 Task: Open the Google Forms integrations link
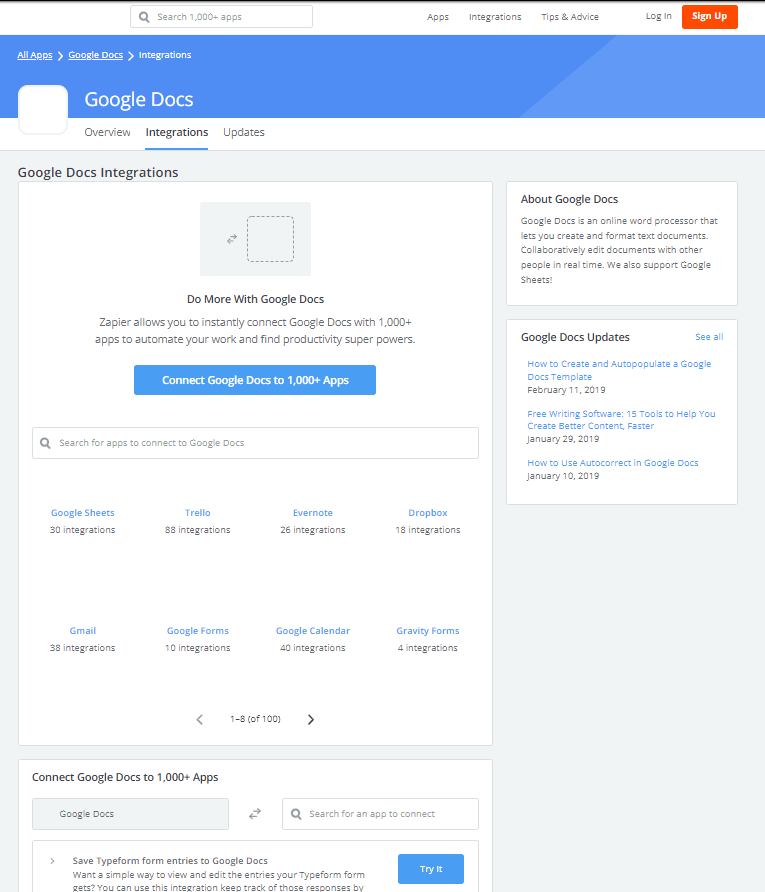197,631
